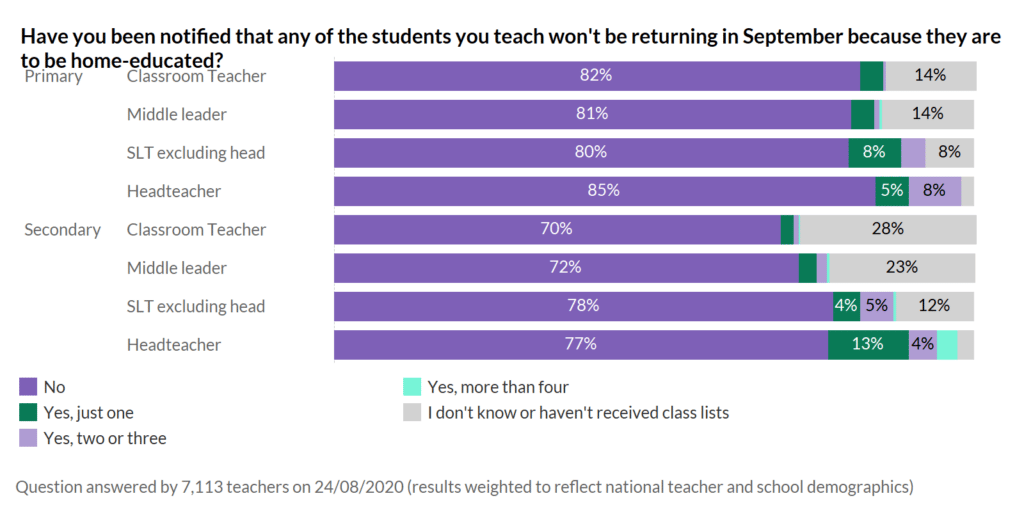Click the purple 'No' legend swatch
Image resolution: width=1024 pixels, height=512 pixels.
click(28, 387)
